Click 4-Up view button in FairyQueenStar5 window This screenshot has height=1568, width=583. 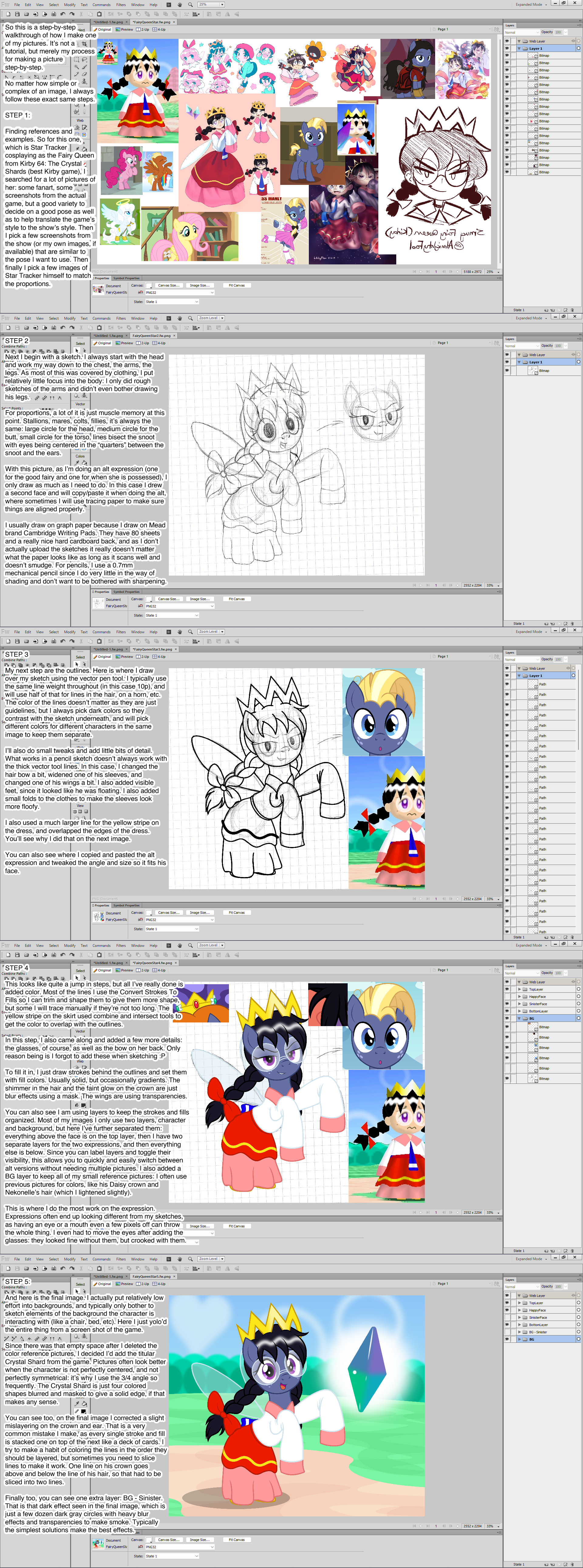click(159, 1284)
